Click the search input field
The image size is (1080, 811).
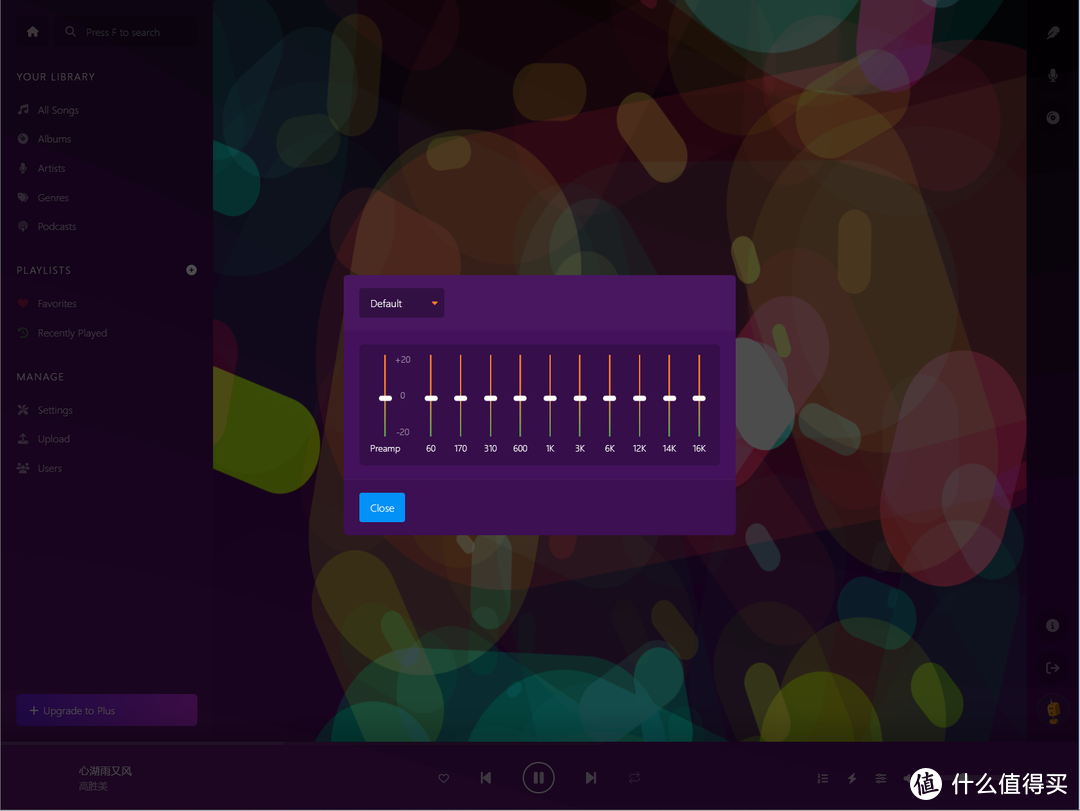[x=130, y=32]
